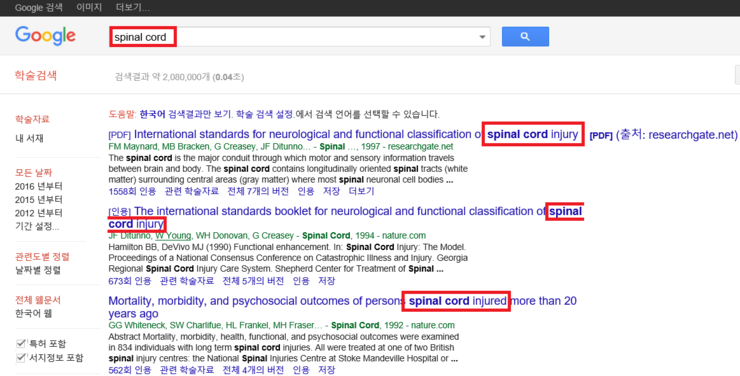The width and height of the screenshot is (740, 376).
Task: Open 학술 검색 설정 link
Action: (265, 114)
